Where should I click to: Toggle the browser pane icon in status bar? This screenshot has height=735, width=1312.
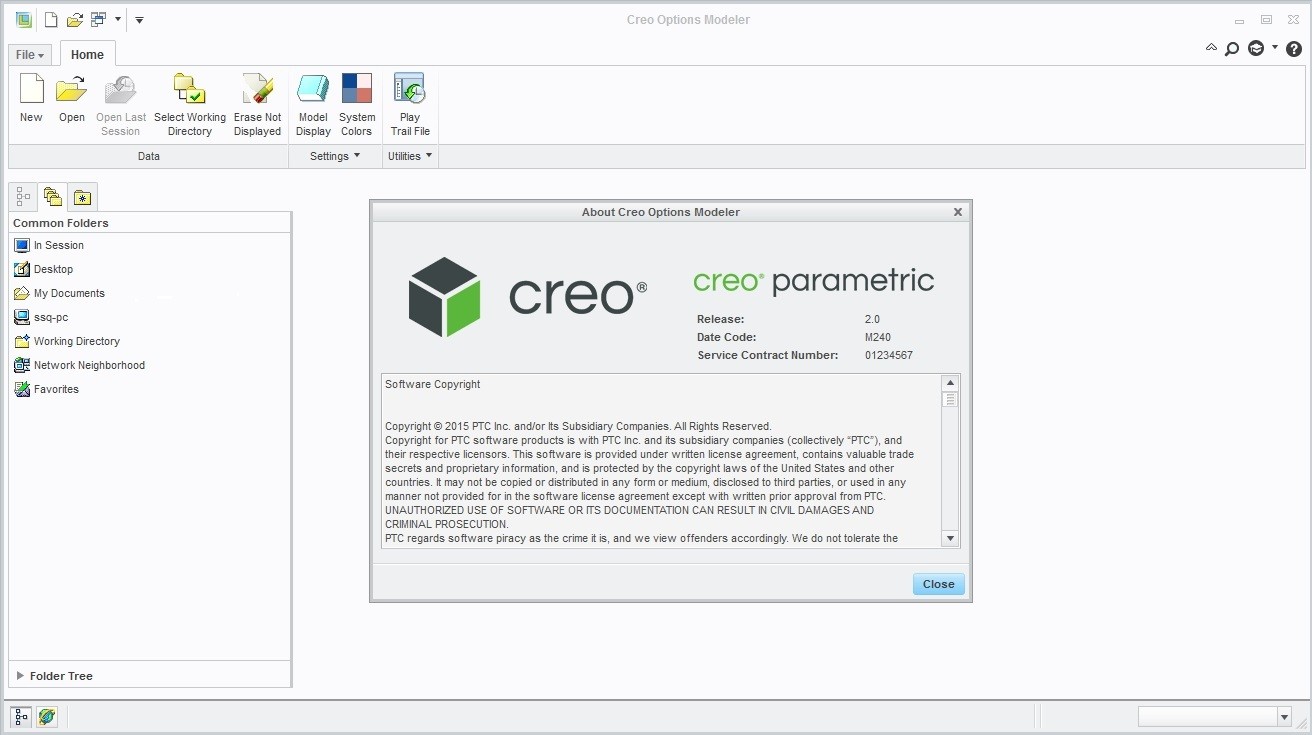click(x=47, y=716)
